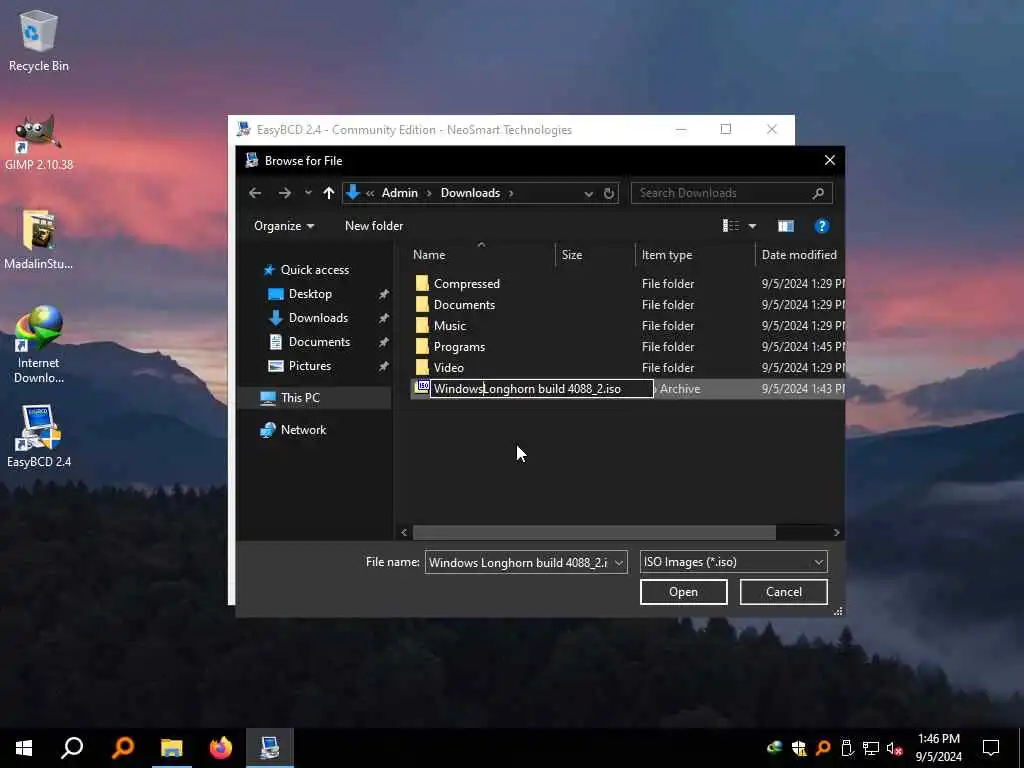Open the Windows Start menu
Image resolution: width=1024 pixels, height=768 pixels.
tap(24, 748)
